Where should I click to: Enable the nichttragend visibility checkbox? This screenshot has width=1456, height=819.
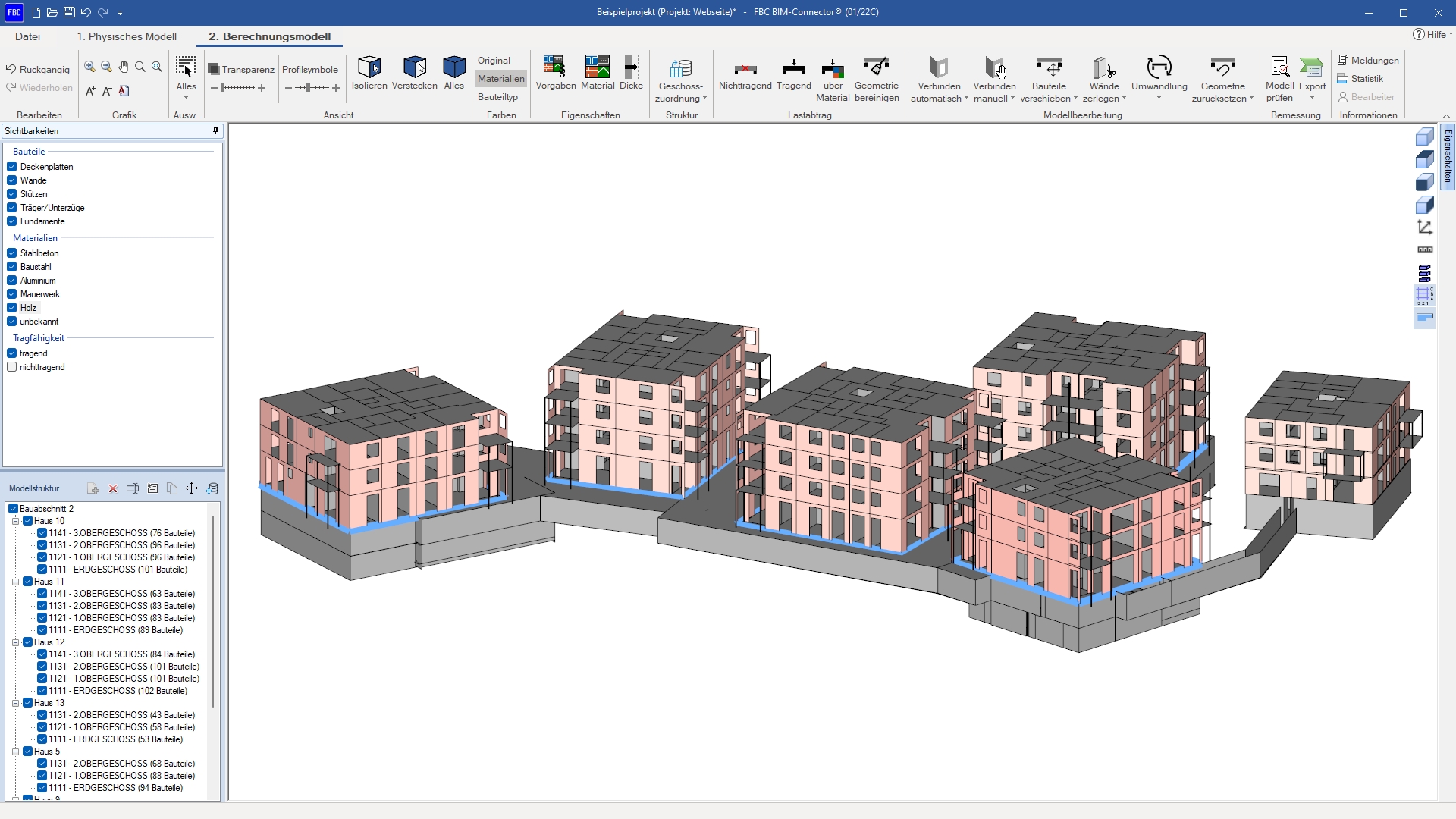coord(12,367)
